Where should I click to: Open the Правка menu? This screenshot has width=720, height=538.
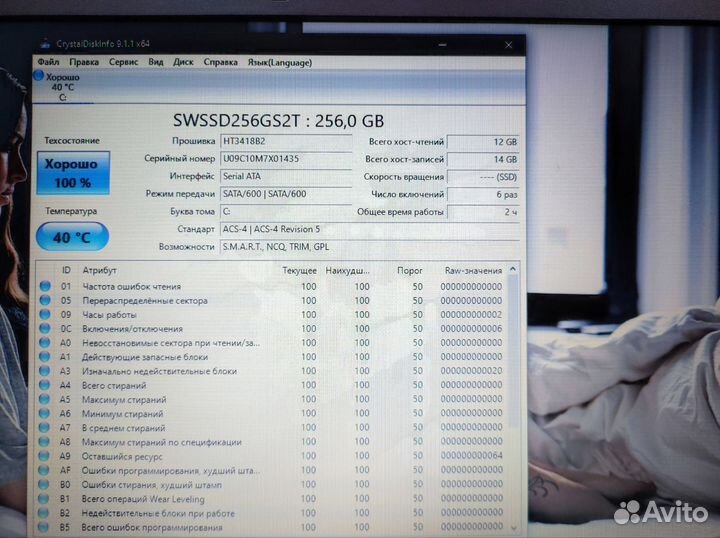click(x=84, y=62)
